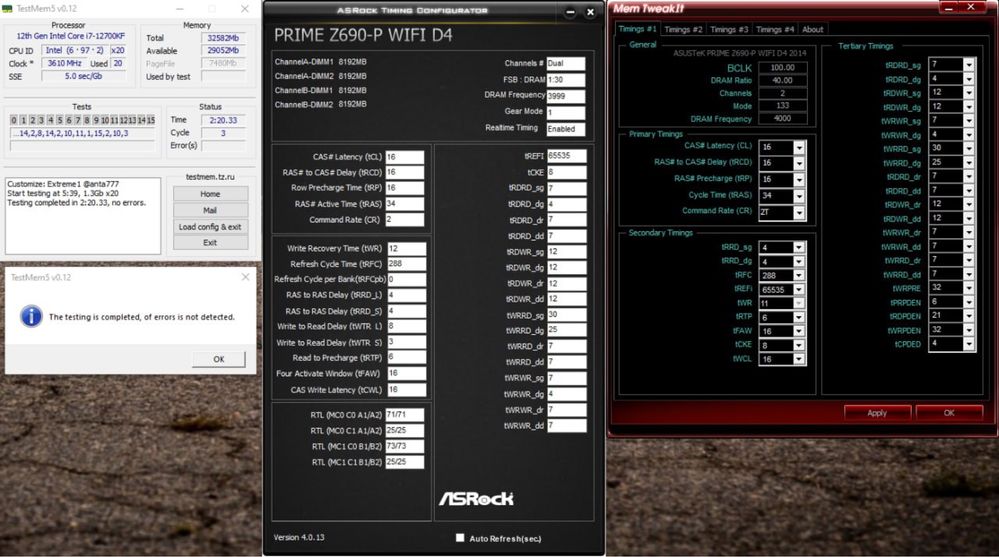Minimize the ASRock Timing Configurator window
Screen dimensions: 999x557
[x=570, y=11]
